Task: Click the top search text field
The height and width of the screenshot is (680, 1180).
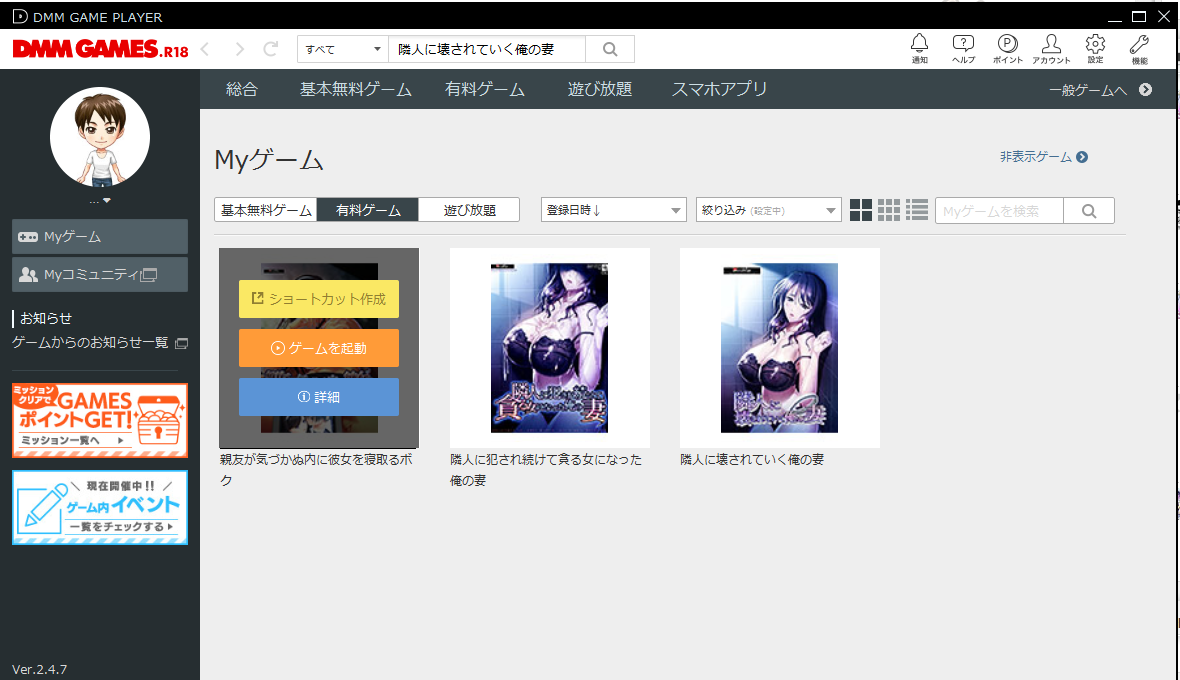Action: [x=487, y=50]
